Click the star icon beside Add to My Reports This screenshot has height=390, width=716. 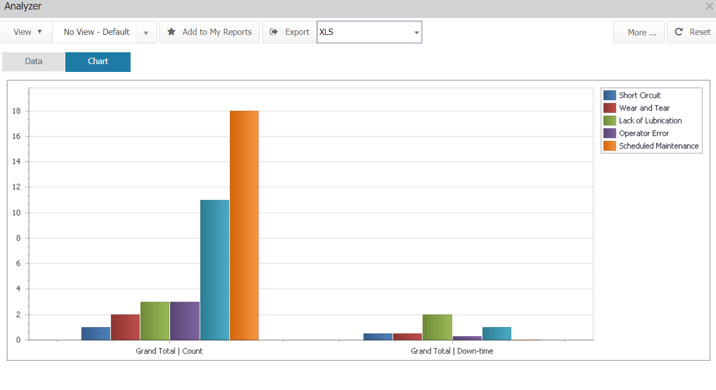pos(171,32)
